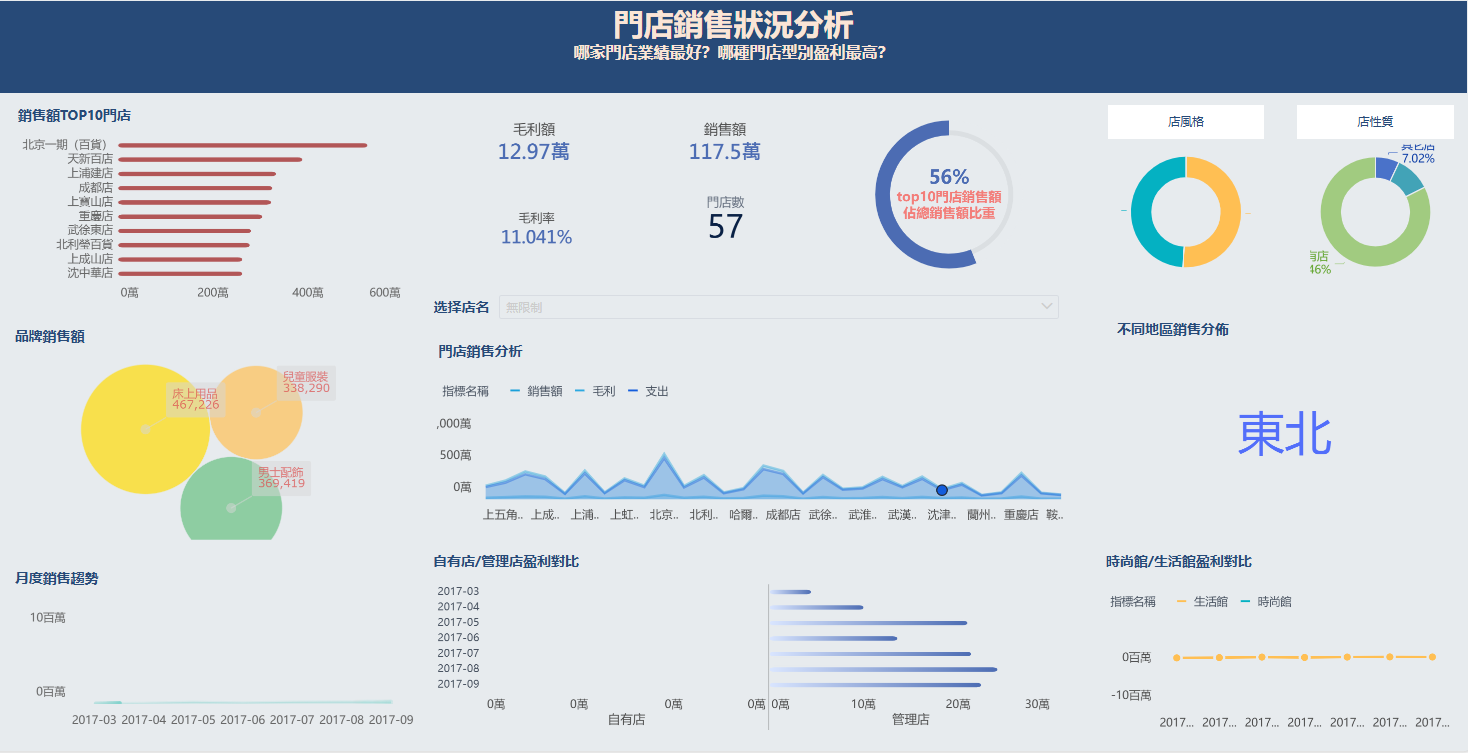1468x753 pixels.
Task: Select the 天新百貨 sales bar
Action: click(210, 159)
